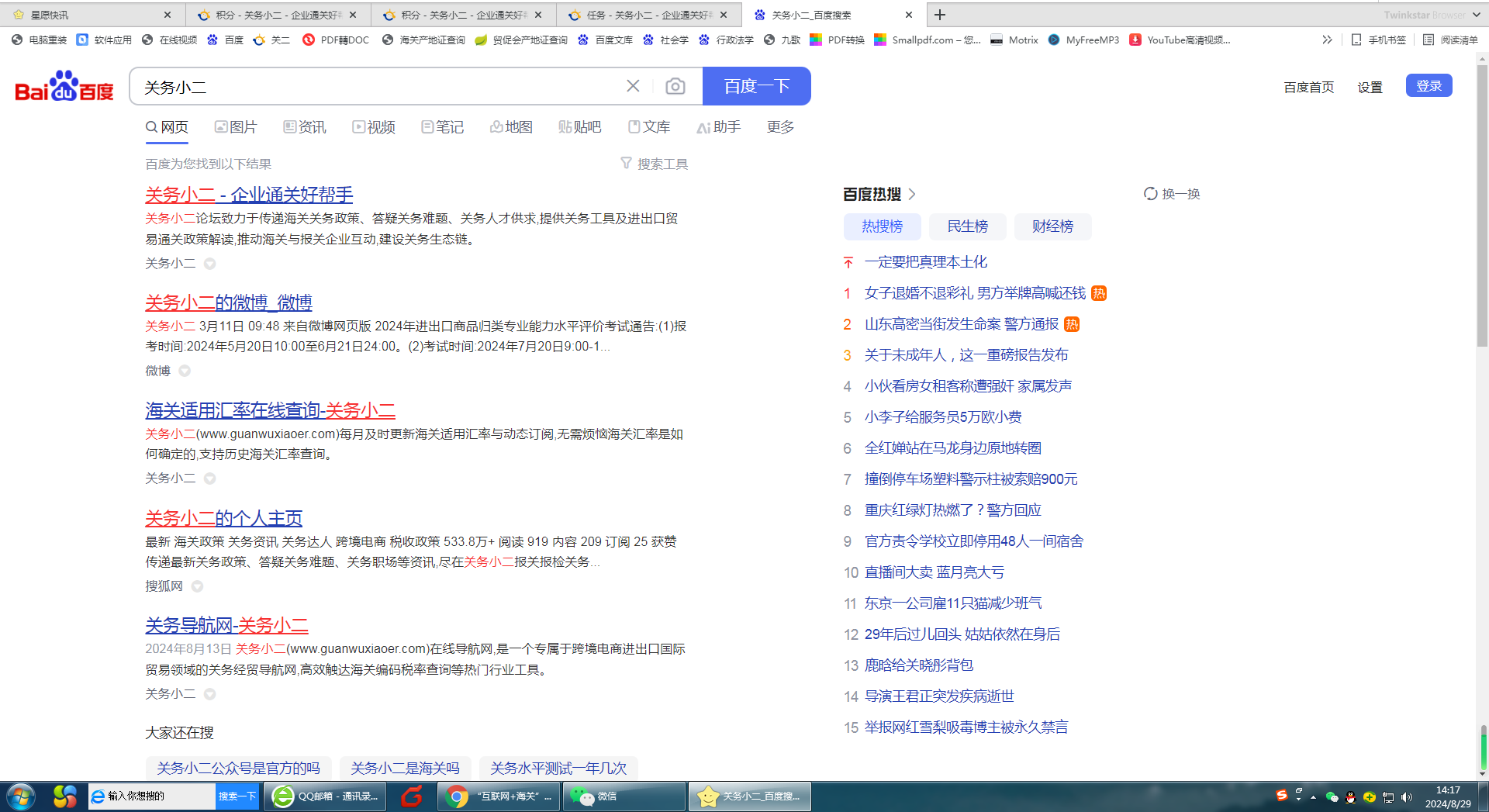Open bookmark 电脑重装
The width and height of the screenshot is (1489, 812).
[40, 40]
